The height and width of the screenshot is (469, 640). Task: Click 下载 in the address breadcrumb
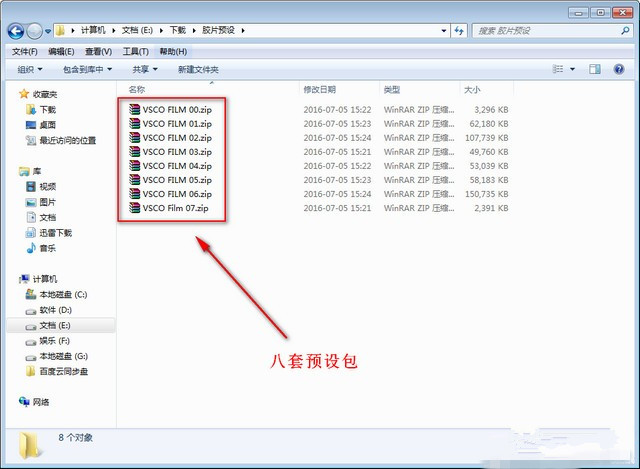pyautogui.click(x=178, y=31)
